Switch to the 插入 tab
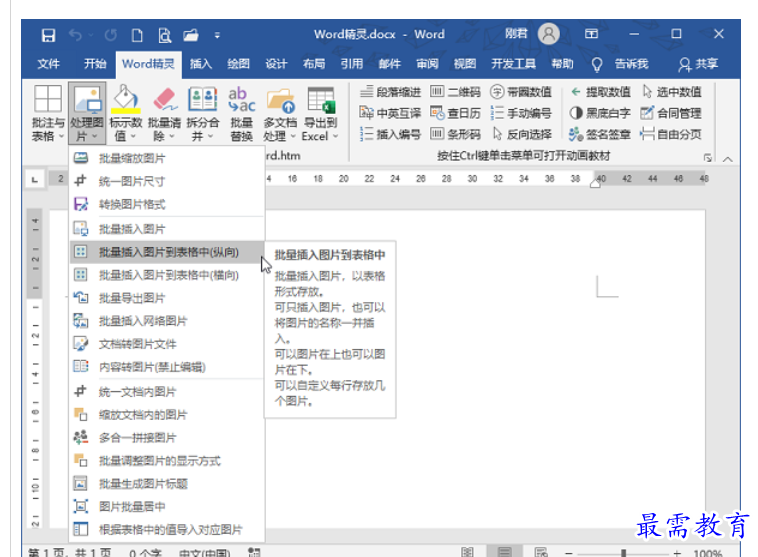 click(x=201, y=64)
